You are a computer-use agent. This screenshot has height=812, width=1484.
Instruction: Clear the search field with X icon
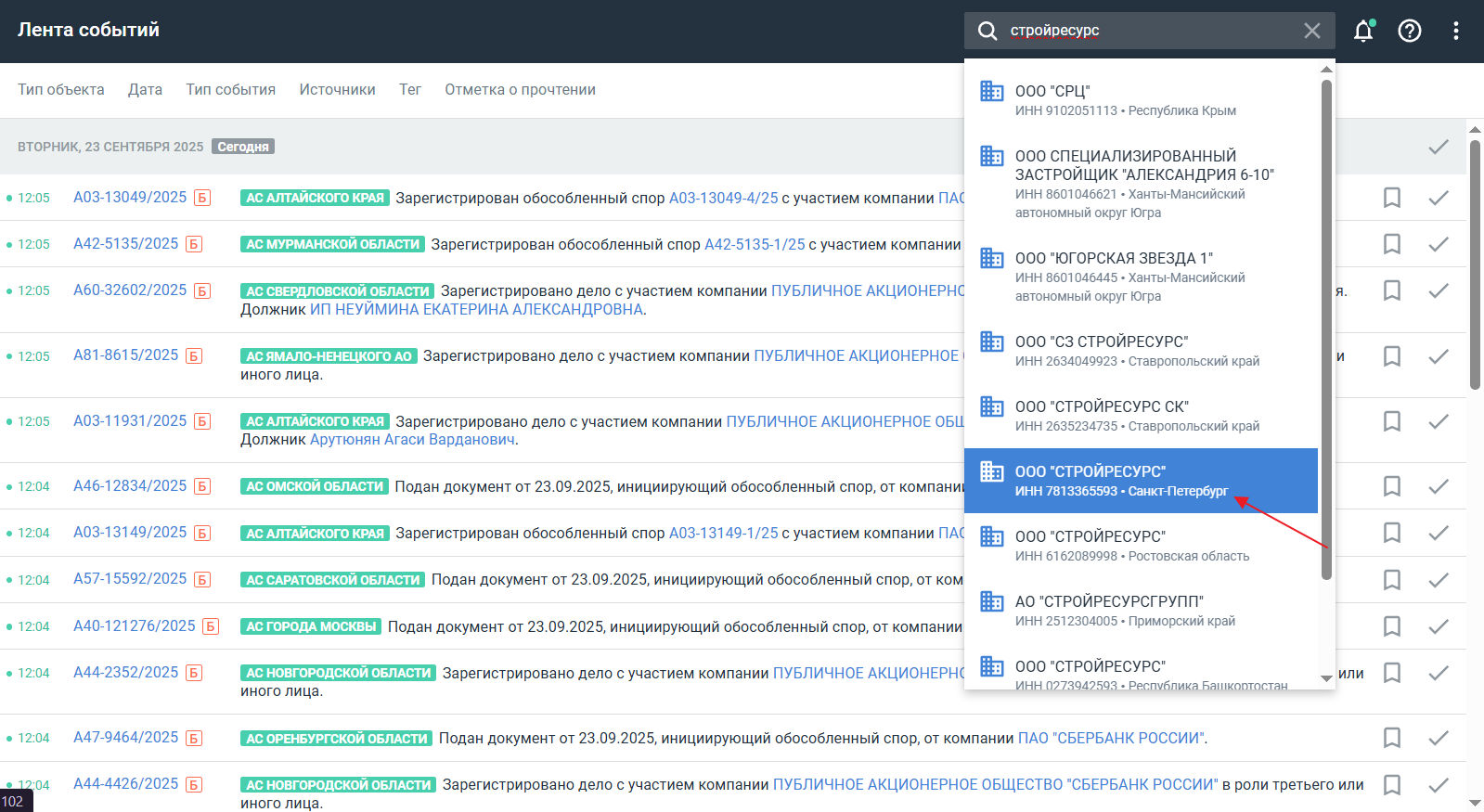point(1311,31)
